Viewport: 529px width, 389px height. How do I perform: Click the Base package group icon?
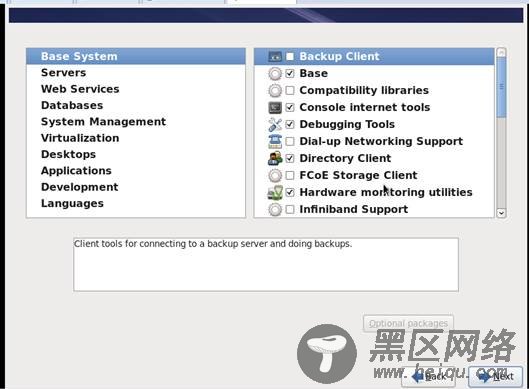(275, 73)
